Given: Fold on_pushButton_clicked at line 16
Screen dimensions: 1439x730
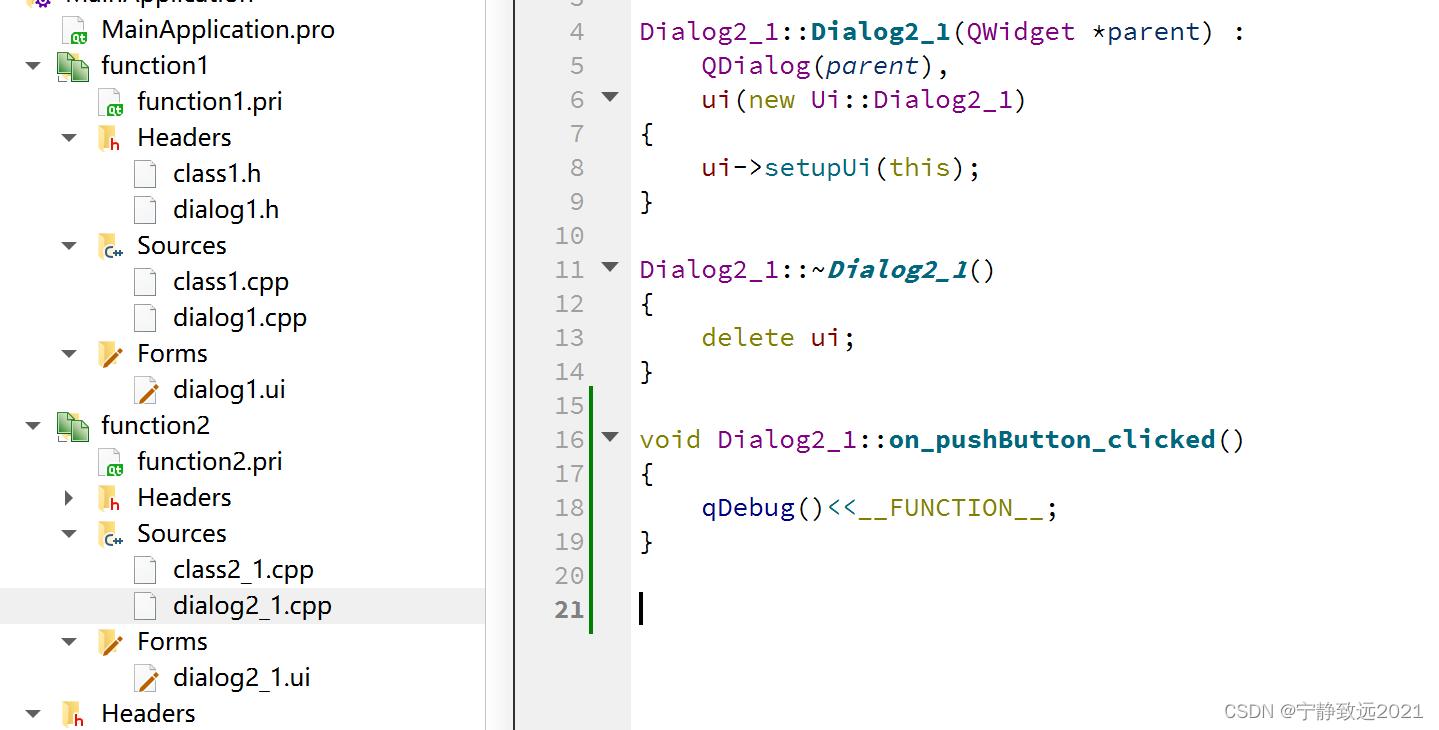Looking at the screenshot, I should click(x=610, y=437).
